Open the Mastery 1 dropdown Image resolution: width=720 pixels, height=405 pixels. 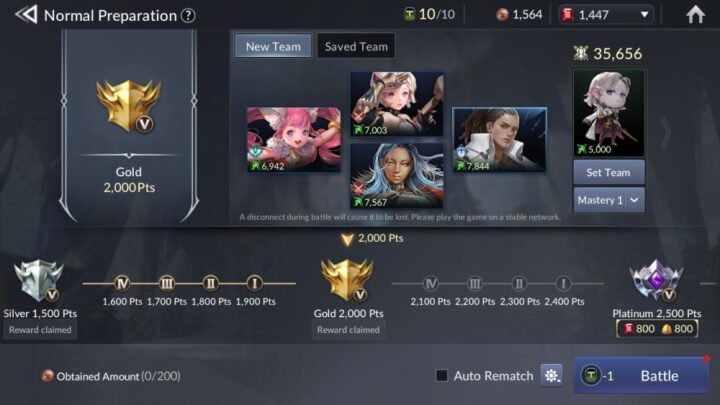(x=608, y=200)
